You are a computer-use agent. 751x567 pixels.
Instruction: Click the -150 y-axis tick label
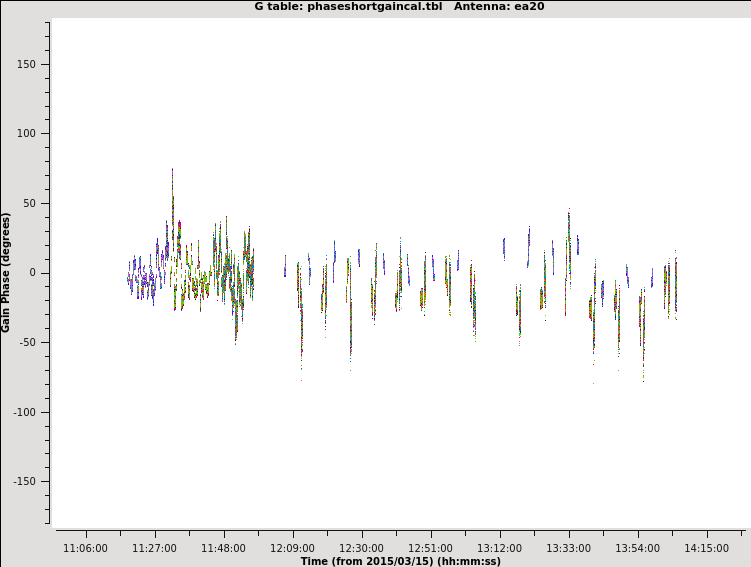tap(22, 481)
